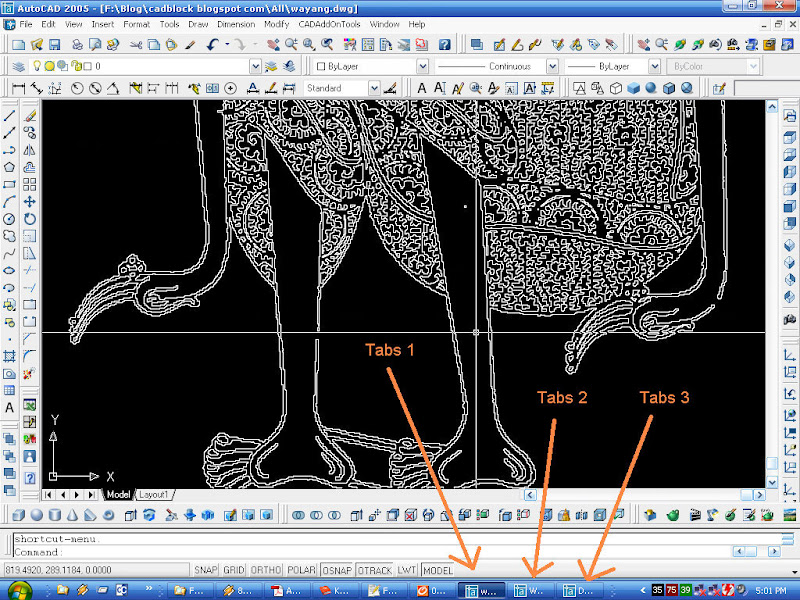Viewport: 800px width, 600px height.
Task: Click the ByLayer color box swatch
Action: (321, 66)
